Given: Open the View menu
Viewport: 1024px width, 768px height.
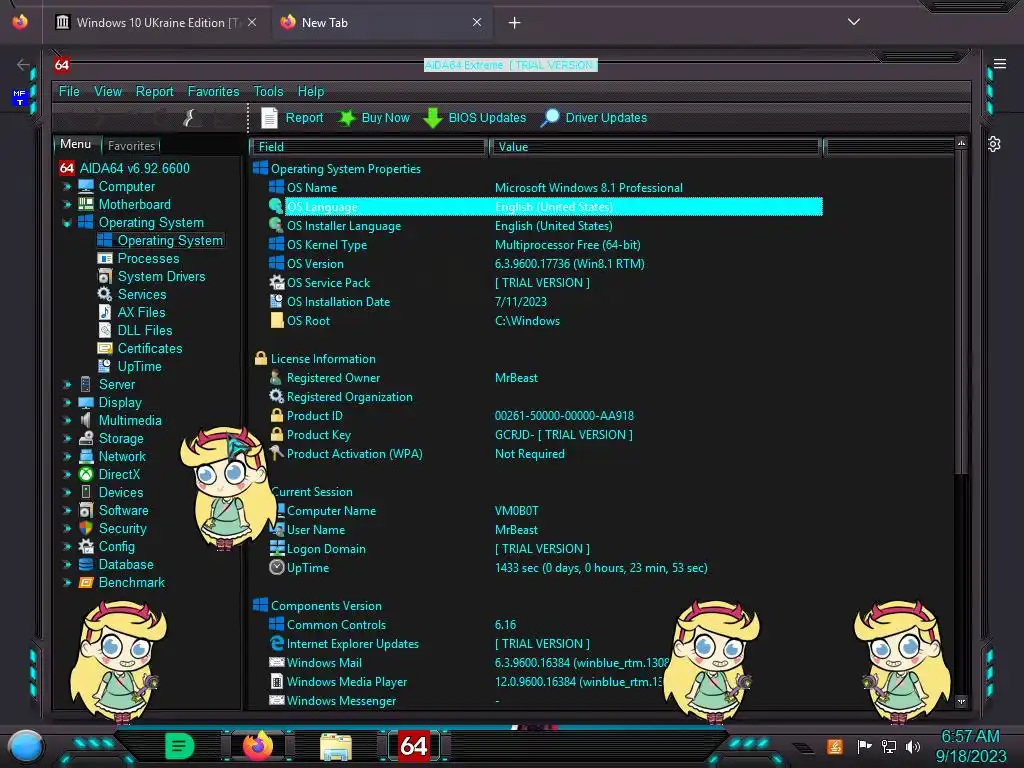Looking at the screenshot, I should tap(108, 91).
